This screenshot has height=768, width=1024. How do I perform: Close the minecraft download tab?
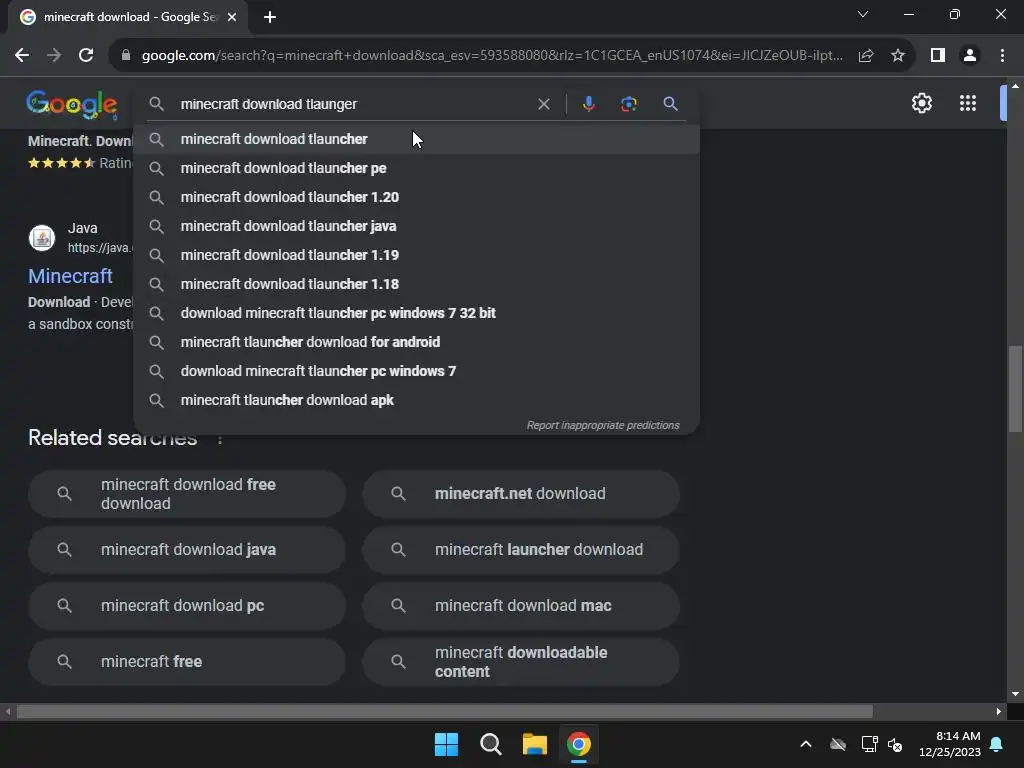232,17
